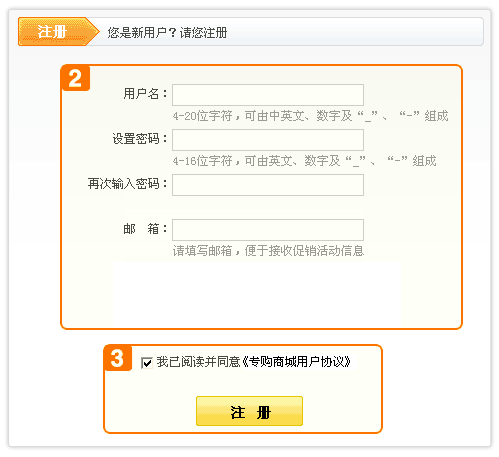Image resolution: width=499 pixels, height=457 pixels.
Task: Focus the 用户名 input field
Action: [x=268, y=95]
